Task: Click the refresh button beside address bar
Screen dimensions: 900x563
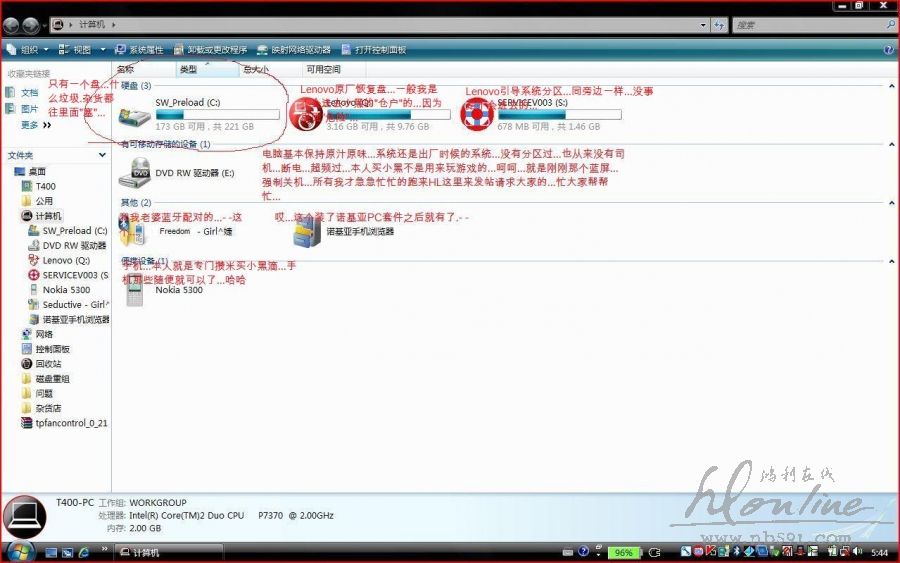Action: tap(719, 25)
